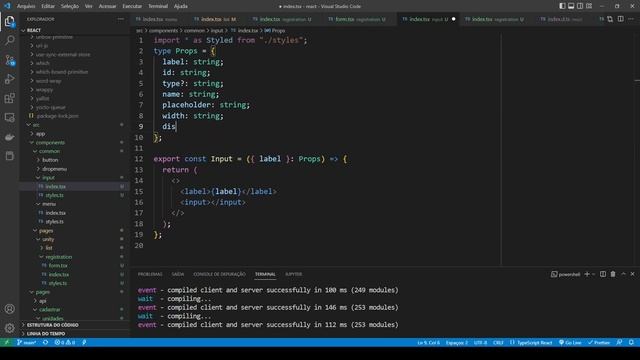Click the VS Code logo in title bar
640x360 pixels.
[7, 6]
